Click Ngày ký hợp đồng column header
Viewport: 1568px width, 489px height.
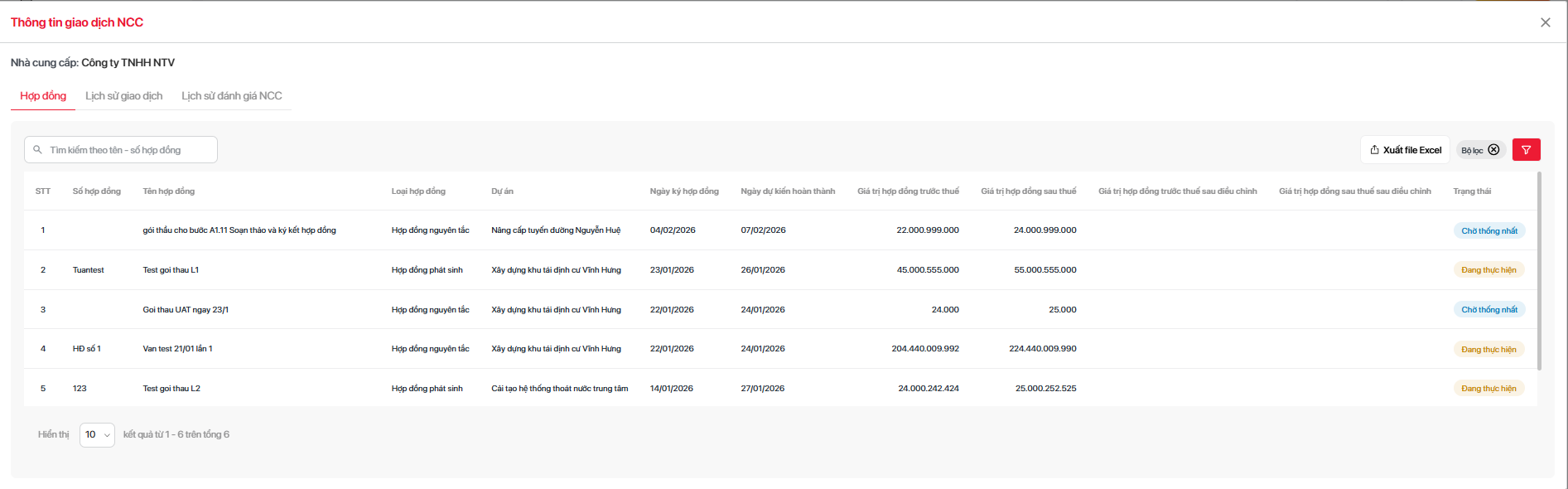coord(683,191)
